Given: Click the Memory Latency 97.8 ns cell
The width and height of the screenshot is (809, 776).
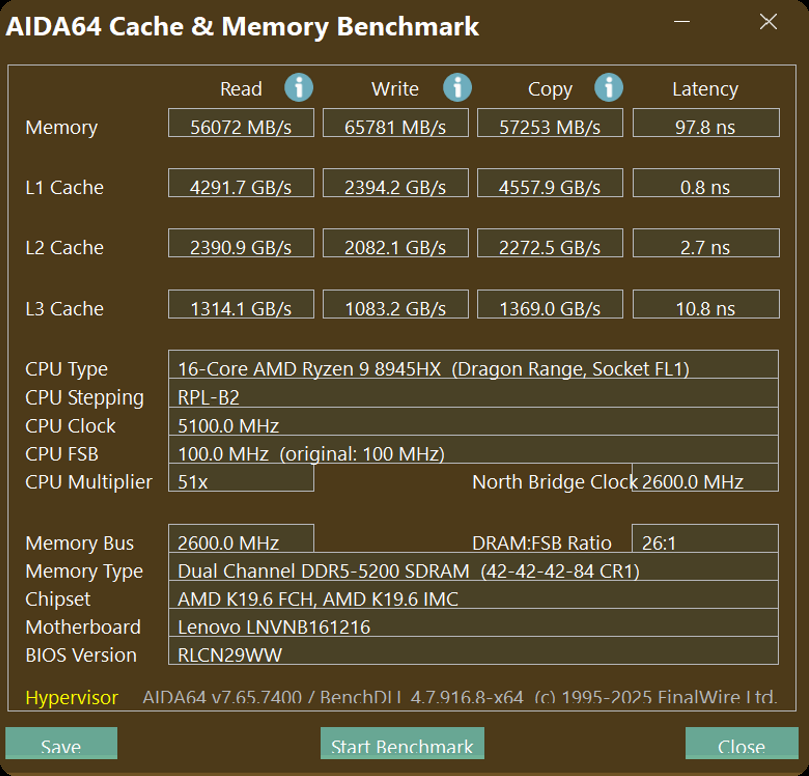Looking at the screenshot, I should [x=705, y=123].
